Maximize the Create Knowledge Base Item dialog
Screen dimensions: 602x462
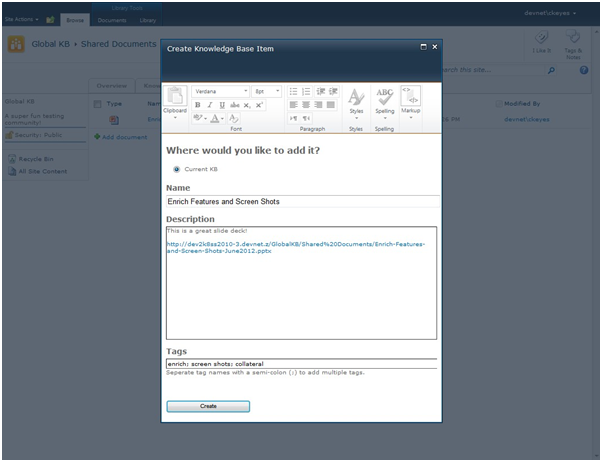coord(424,47)
